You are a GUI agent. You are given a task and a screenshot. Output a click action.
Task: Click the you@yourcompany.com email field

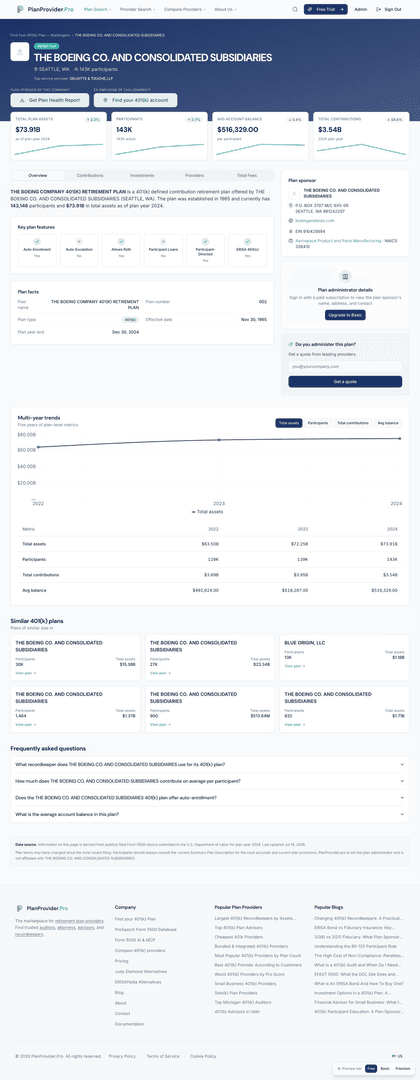(345, 366)
